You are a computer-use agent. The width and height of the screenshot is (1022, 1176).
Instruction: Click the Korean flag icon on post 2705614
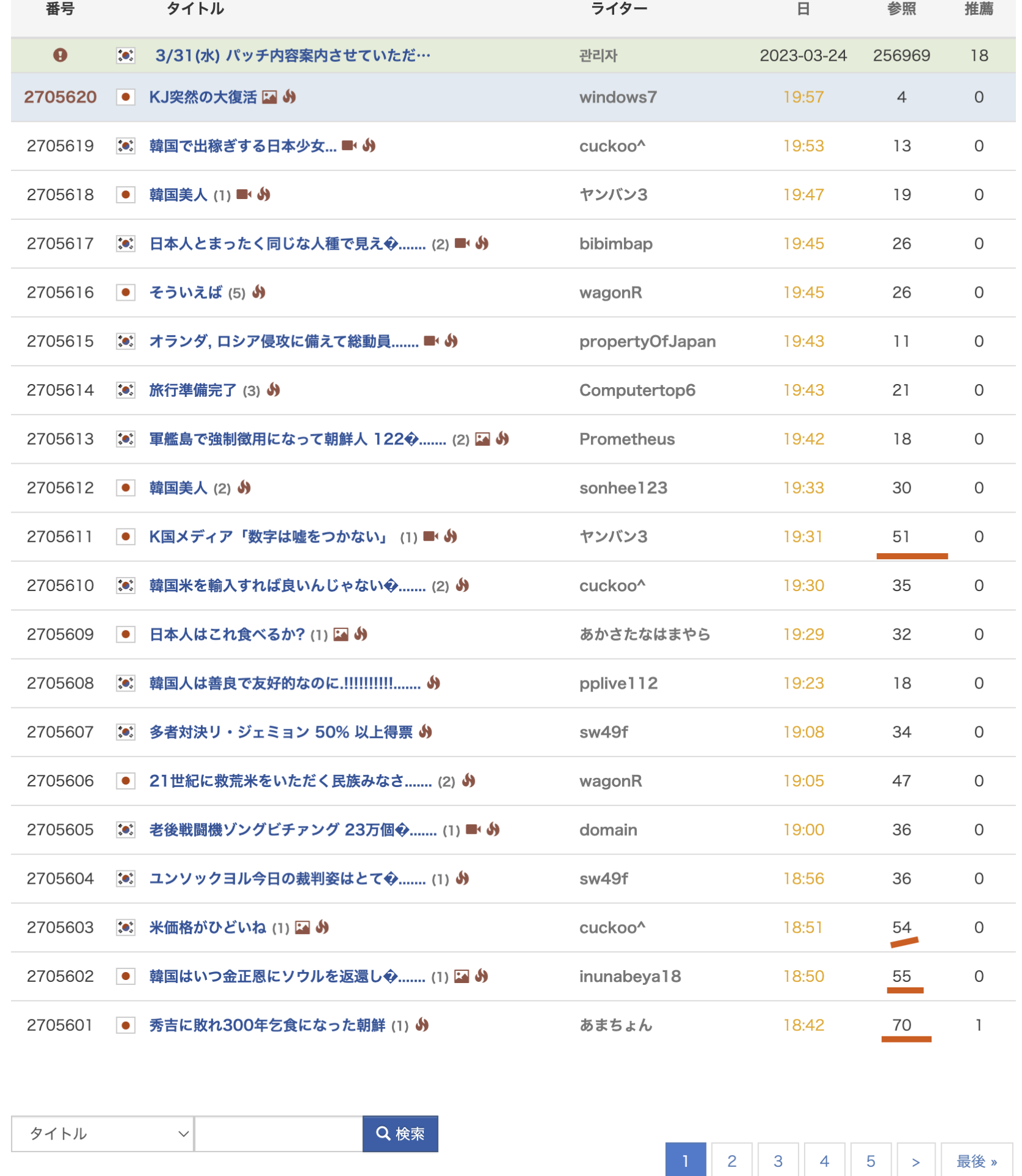126,390
